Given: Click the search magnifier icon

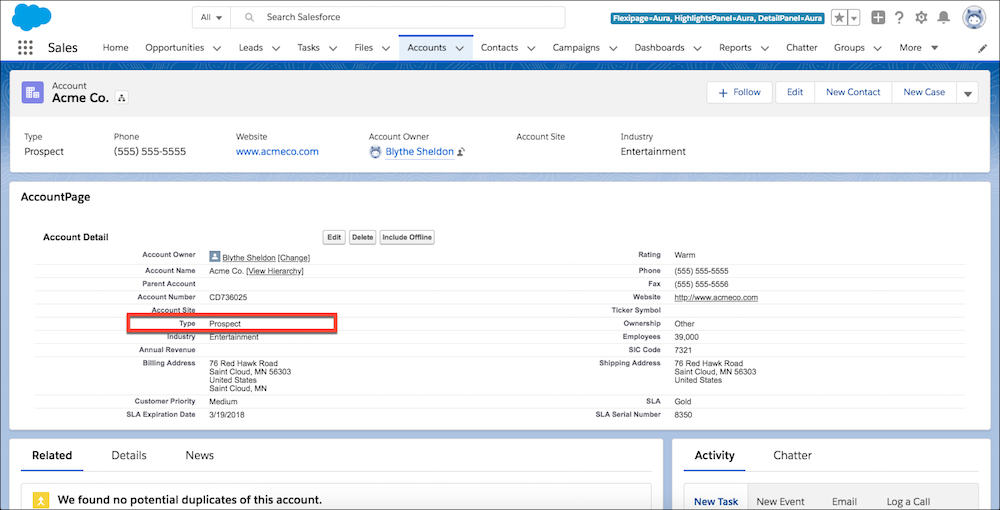Looking at the screenshot, I should pos(250,18).
